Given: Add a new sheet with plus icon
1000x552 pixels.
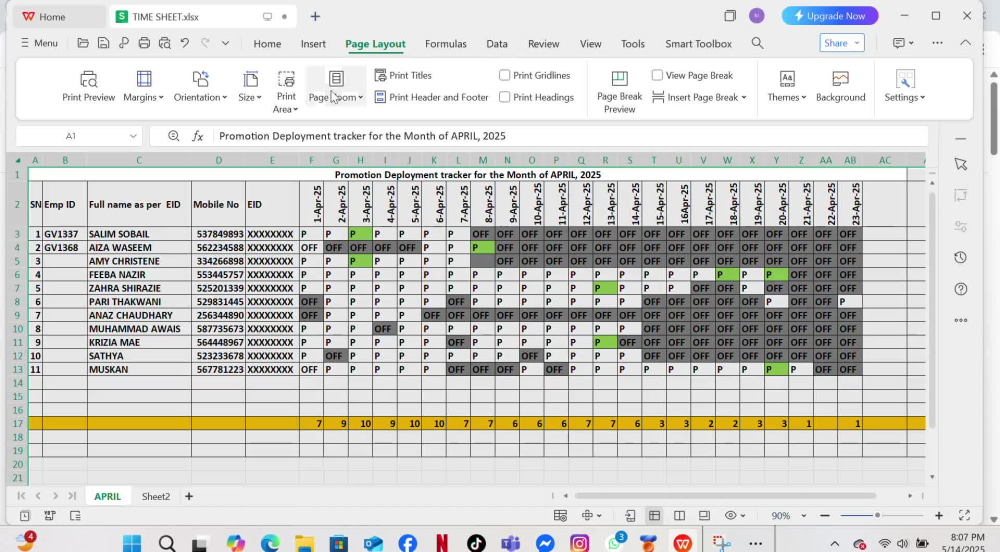Looking at the screenshot, I should click(189, 496).
